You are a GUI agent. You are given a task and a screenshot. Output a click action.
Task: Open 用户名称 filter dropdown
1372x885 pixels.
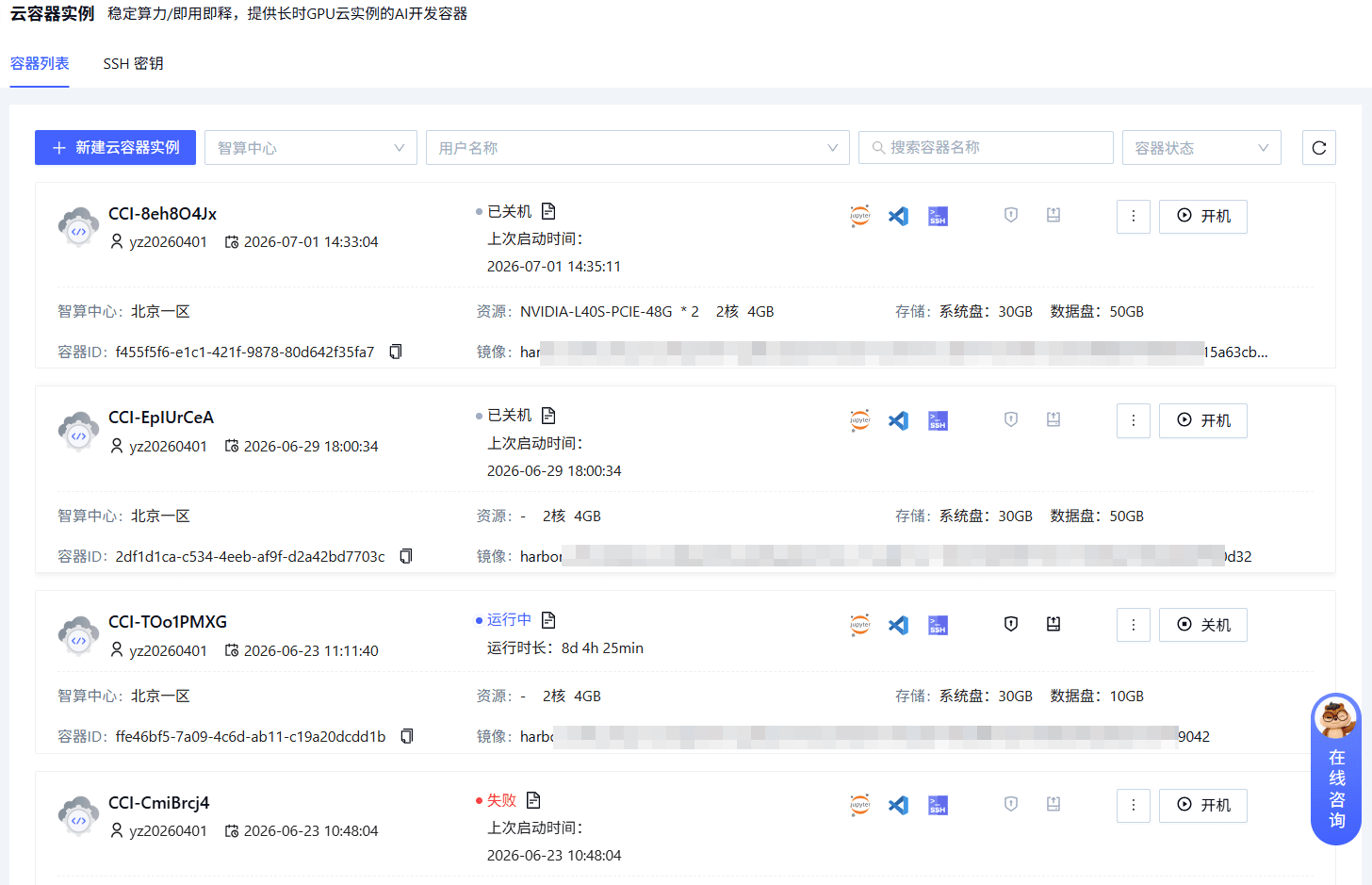pos(638,148)
